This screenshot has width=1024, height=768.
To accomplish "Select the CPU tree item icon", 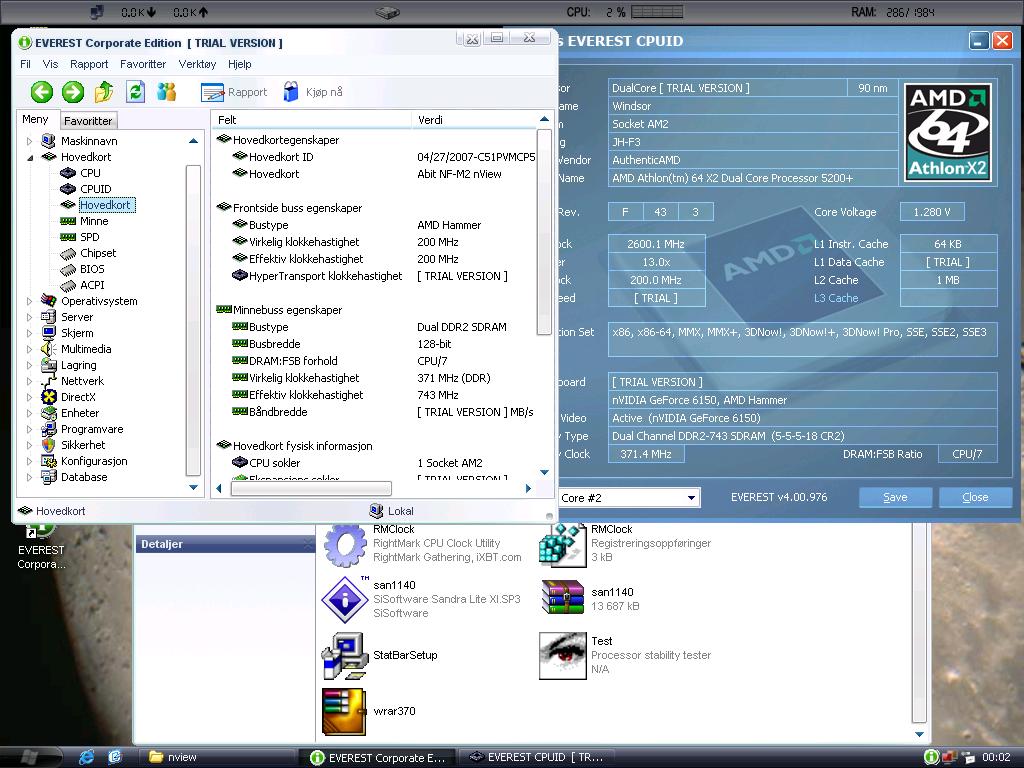I will click(68, 173).
